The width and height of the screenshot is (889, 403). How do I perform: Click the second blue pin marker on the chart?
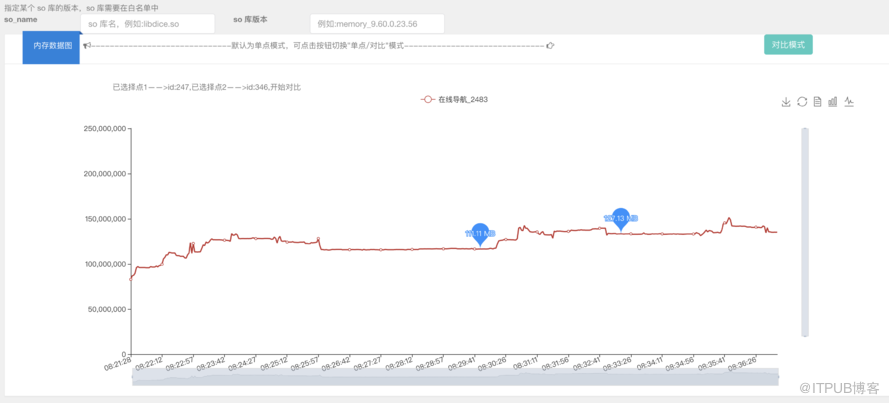pyautogui.click(x=620, y=218)
